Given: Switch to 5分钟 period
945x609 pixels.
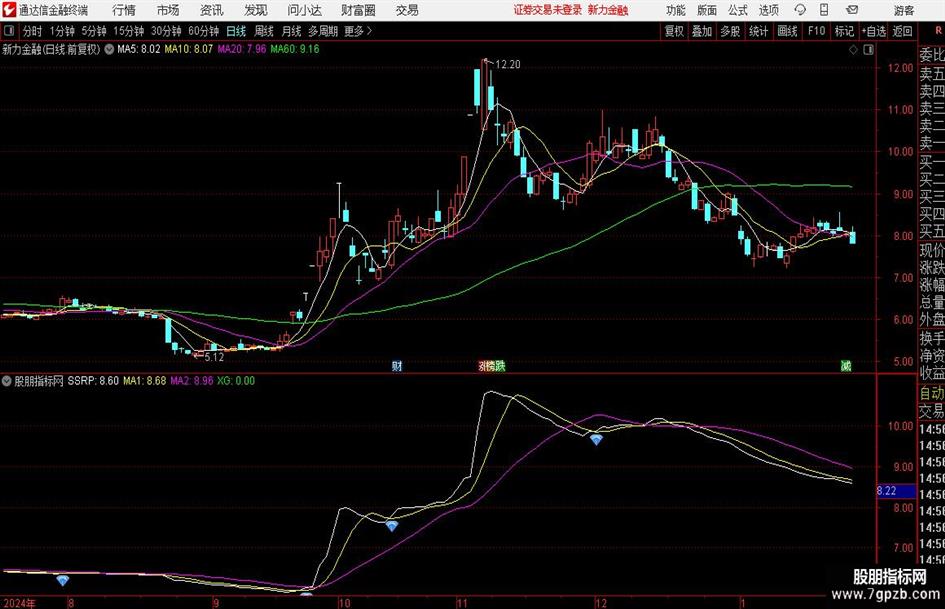Looking at the screenshot, I should pos(94,31).
